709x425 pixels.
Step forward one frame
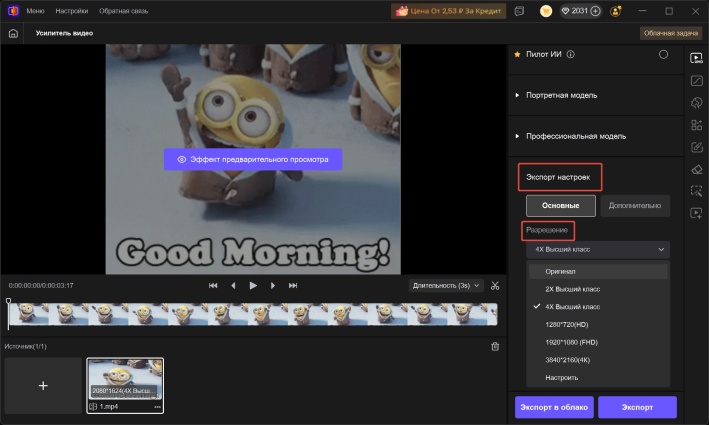click(273, 286)
